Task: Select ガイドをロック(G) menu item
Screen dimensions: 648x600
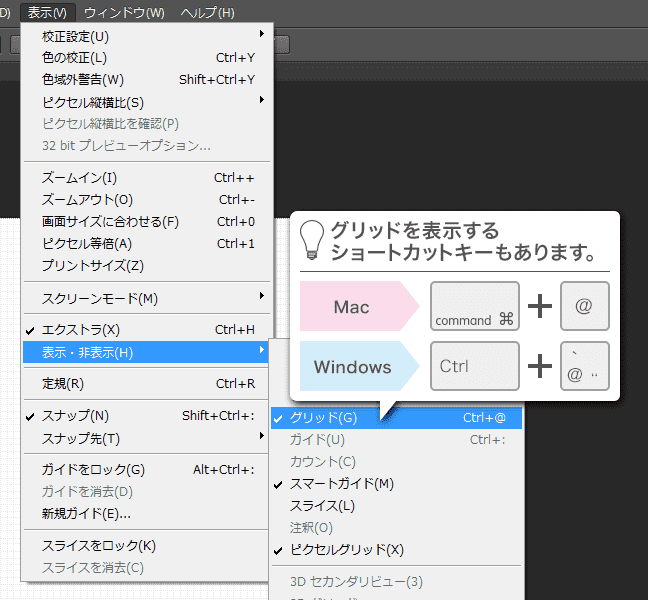Action: click(x=93, y=470)
